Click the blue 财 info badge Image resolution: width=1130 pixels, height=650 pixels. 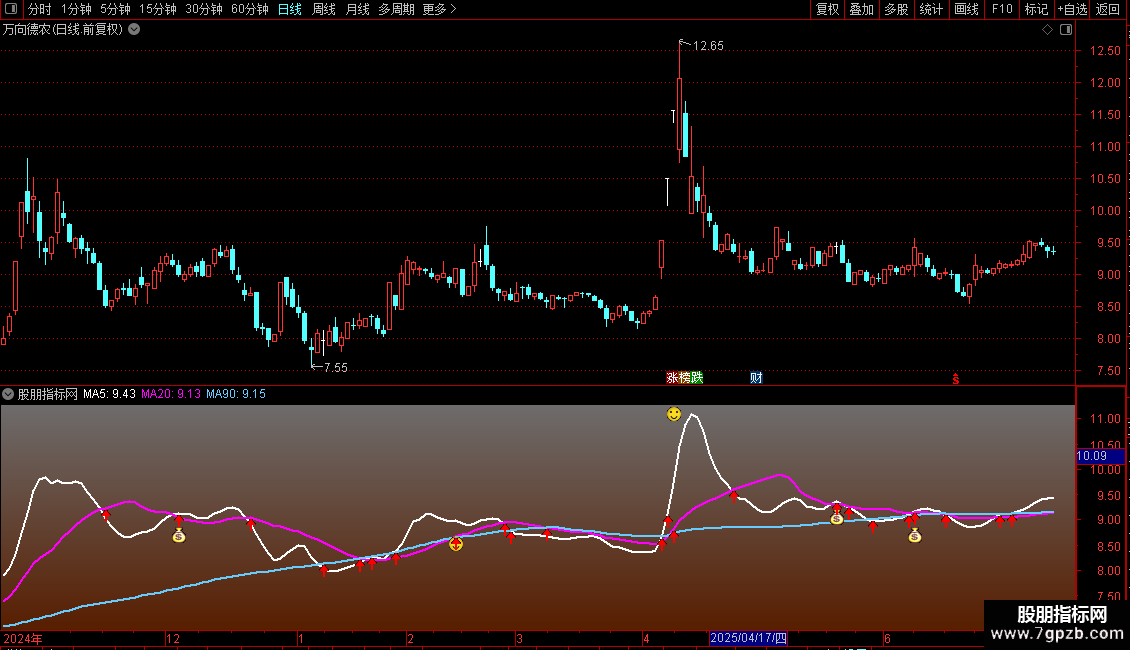[x=756, y=378]
